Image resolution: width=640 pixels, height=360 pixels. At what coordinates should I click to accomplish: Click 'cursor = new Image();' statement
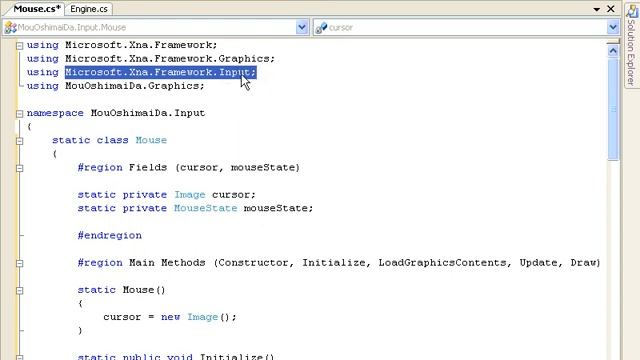pyautogui.click(x=170, y=317)
